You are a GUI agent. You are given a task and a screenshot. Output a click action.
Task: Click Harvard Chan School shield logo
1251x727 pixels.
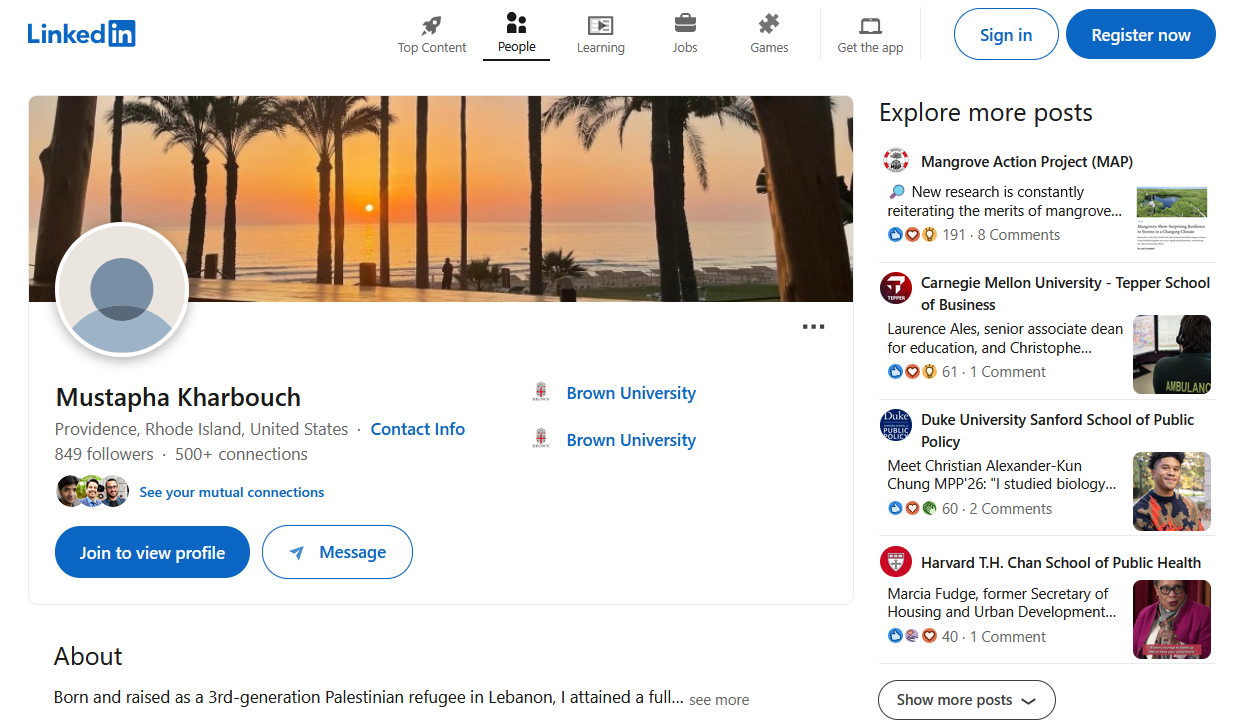click(x=896, y=561)
